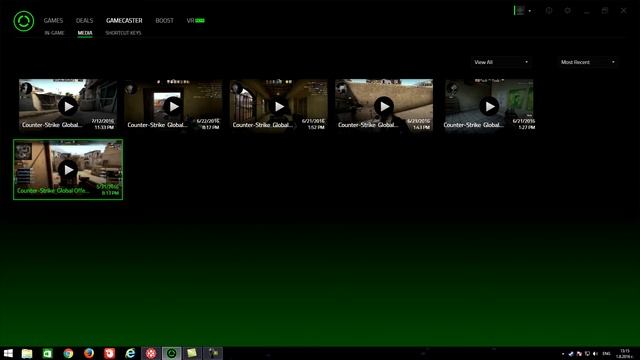
Task: Click the highlighted 'Counter-Strike: Global Offe...' title
Action: pyautogui.click(x=53, y=191)
